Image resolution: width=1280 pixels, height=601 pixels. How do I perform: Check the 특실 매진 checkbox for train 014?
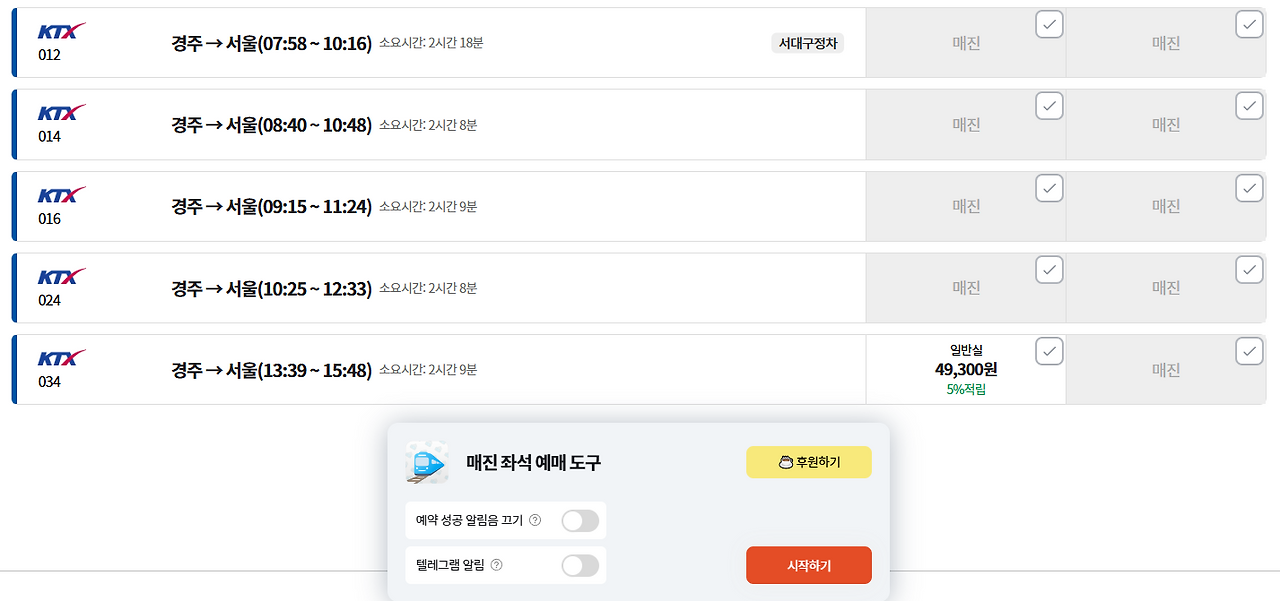(x=1249, y=106)
